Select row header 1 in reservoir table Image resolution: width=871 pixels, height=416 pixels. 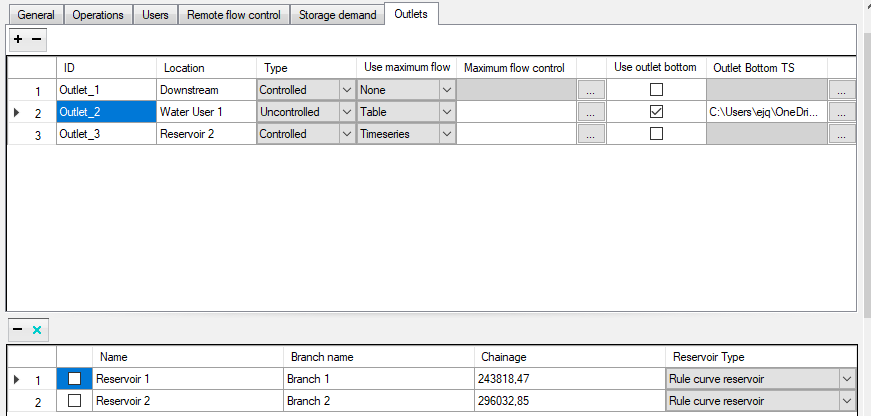click(32, 379)
